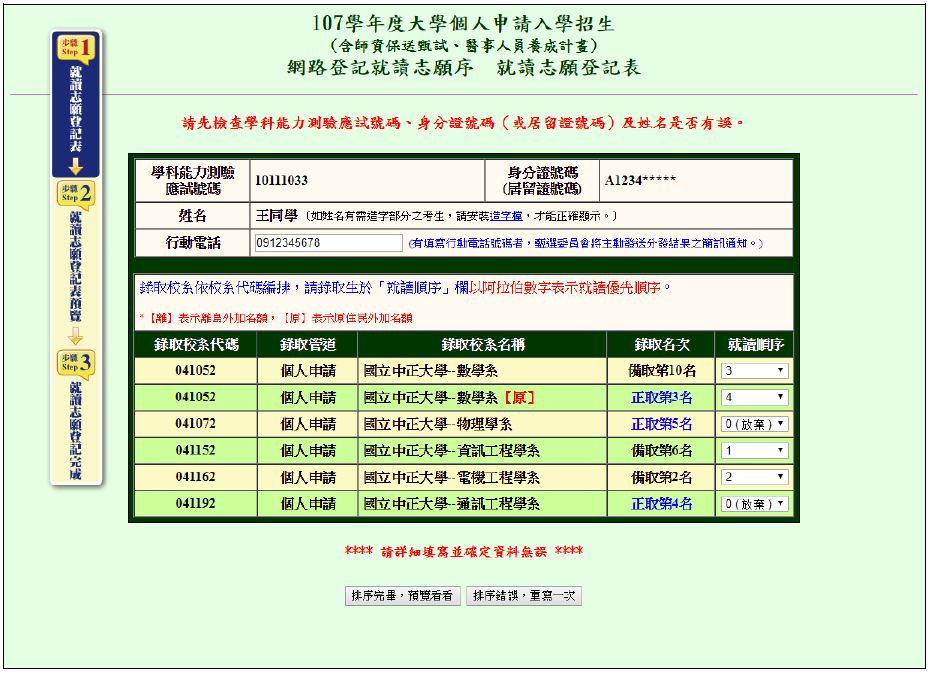Click 國立中正大學--數學系【原】 department name
The width and height of the screenshot is (929, 673).
450,398
